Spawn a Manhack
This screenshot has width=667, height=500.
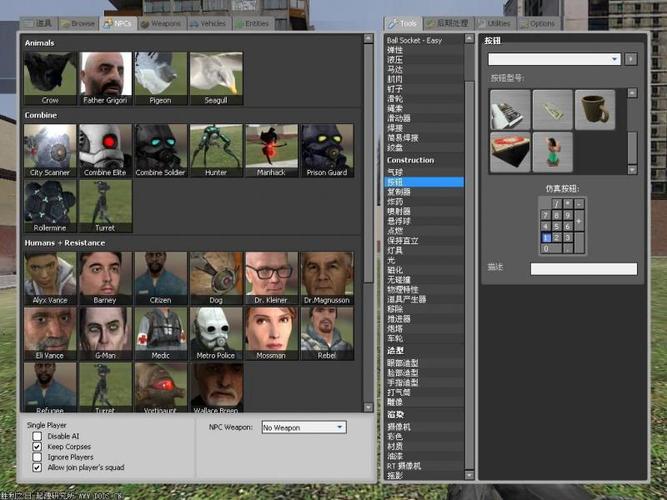[271, 151]
